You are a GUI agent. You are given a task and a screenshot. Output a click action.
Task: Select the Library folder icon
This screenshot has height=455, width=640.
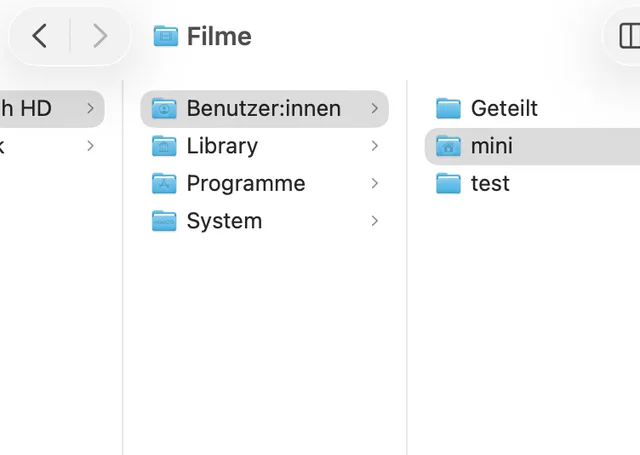[x=164, y=146]
